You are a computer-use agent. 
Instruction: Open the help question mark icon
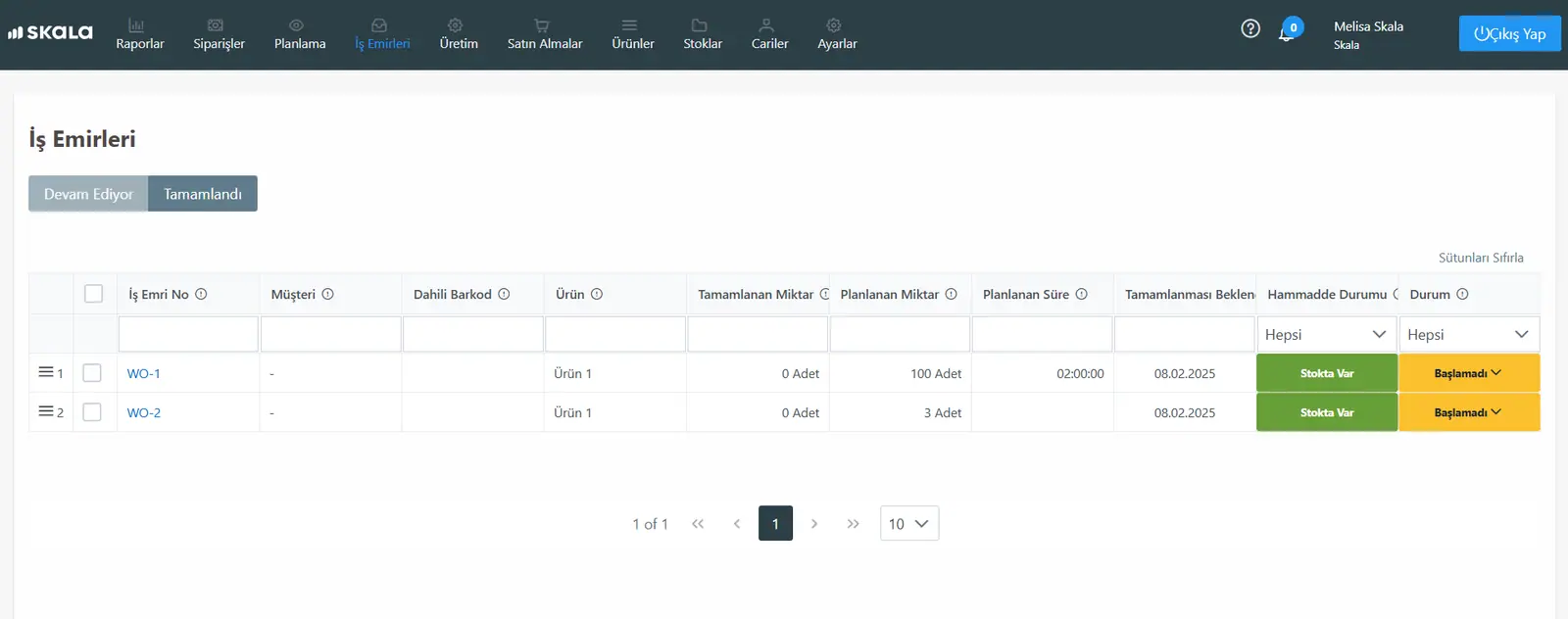[1250, 28]
